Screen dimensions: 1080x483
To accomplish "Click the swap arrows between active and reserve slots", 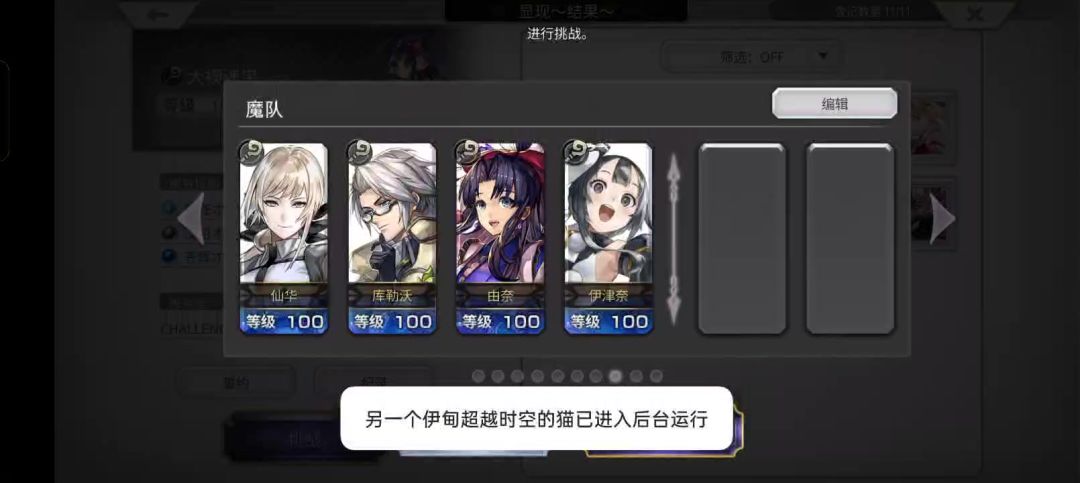I will click(x=676, y=239).
